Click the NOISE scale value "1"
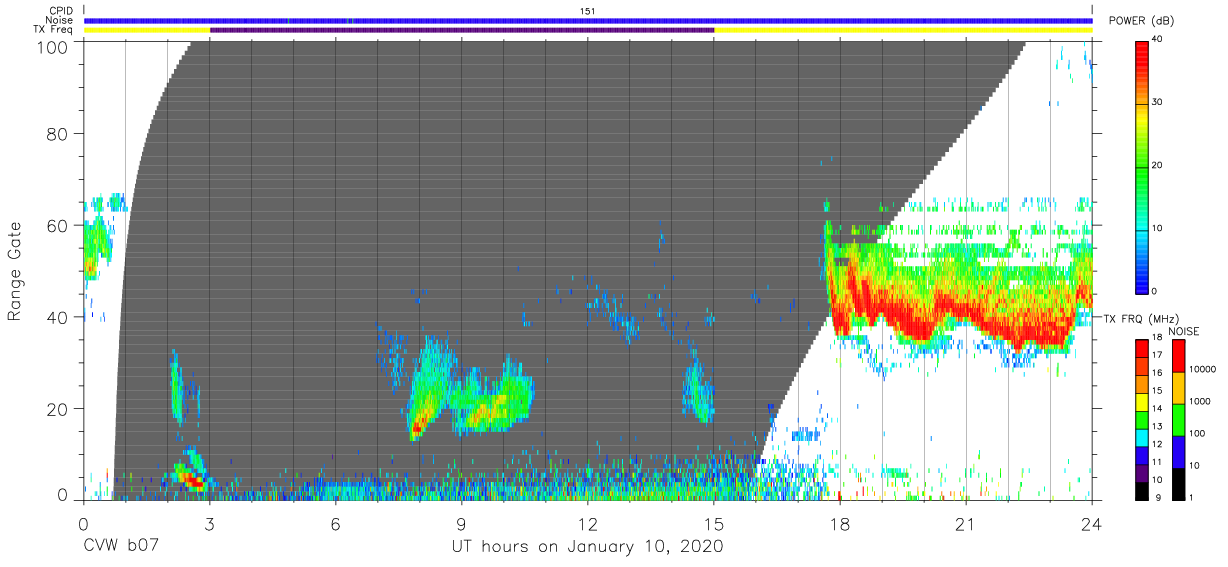Image resolution: width=1228 pixels, height=567 pixels. 1192,497
